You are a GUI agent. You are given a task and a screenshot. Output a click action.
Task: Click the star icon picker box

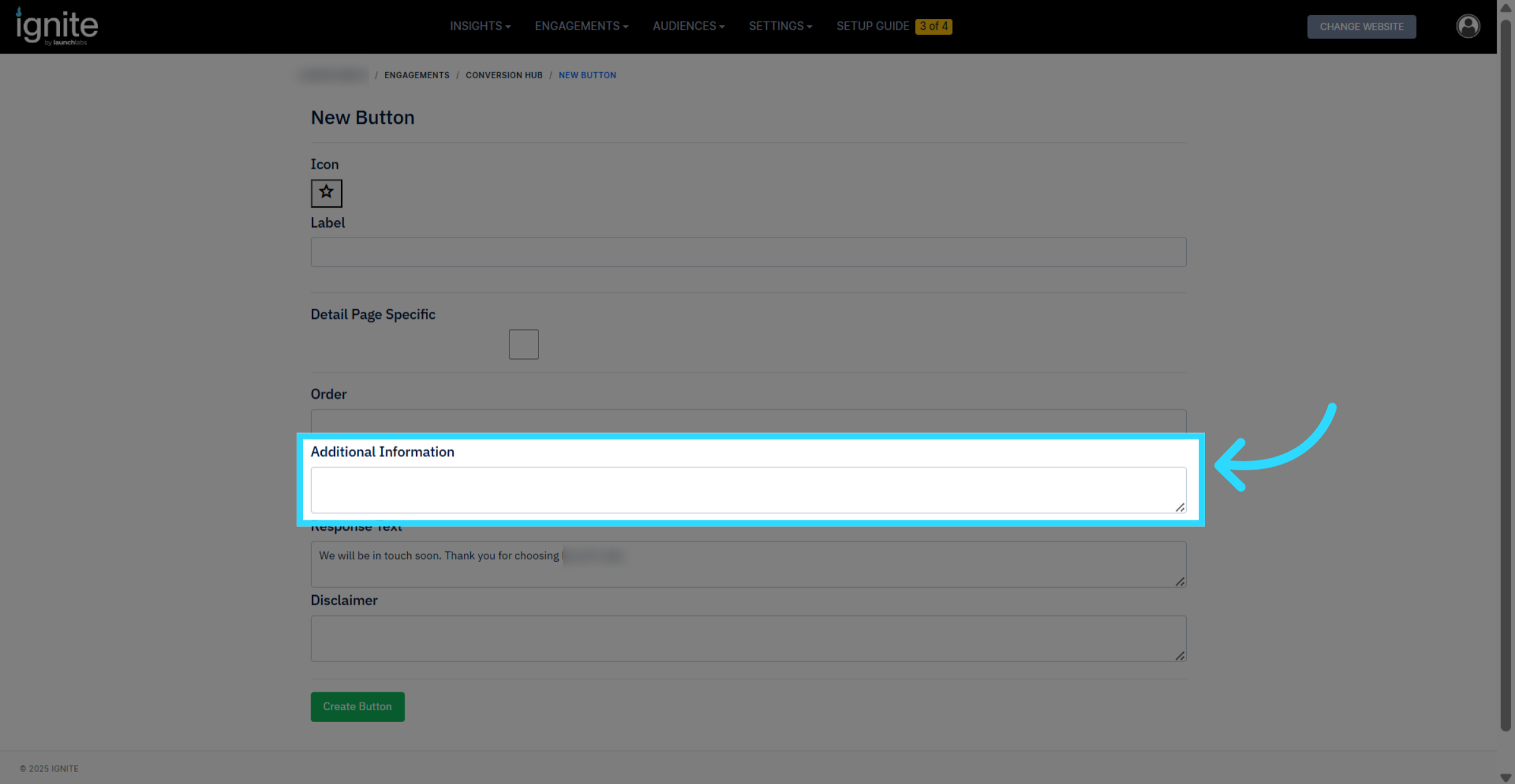point(326,193)
